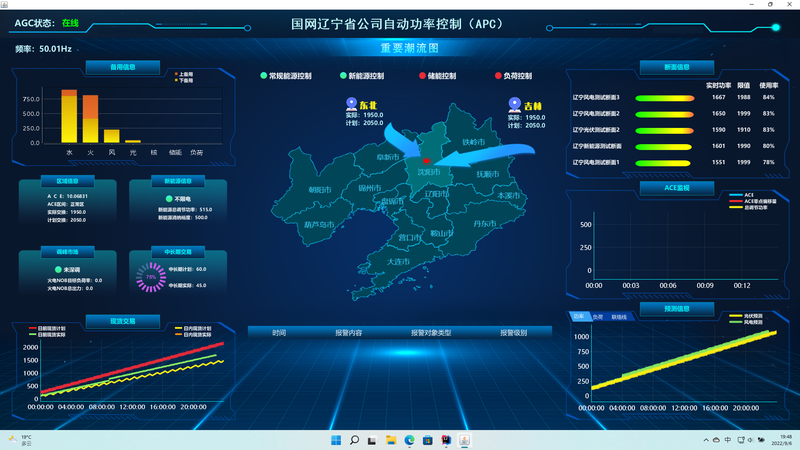Click the 辽宁新能源测试断面 usage bar
This screenshot has width=800, height=450.
663,147
